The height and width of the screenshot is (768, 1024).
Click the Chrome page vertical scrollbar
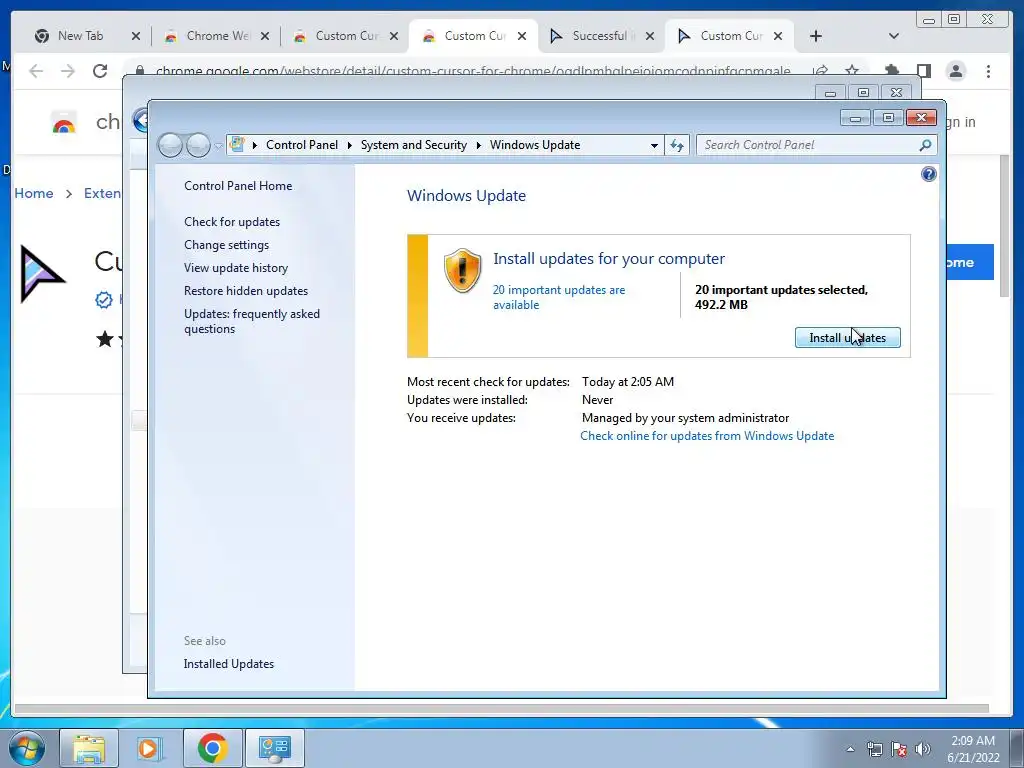(x=1004, y=225)
